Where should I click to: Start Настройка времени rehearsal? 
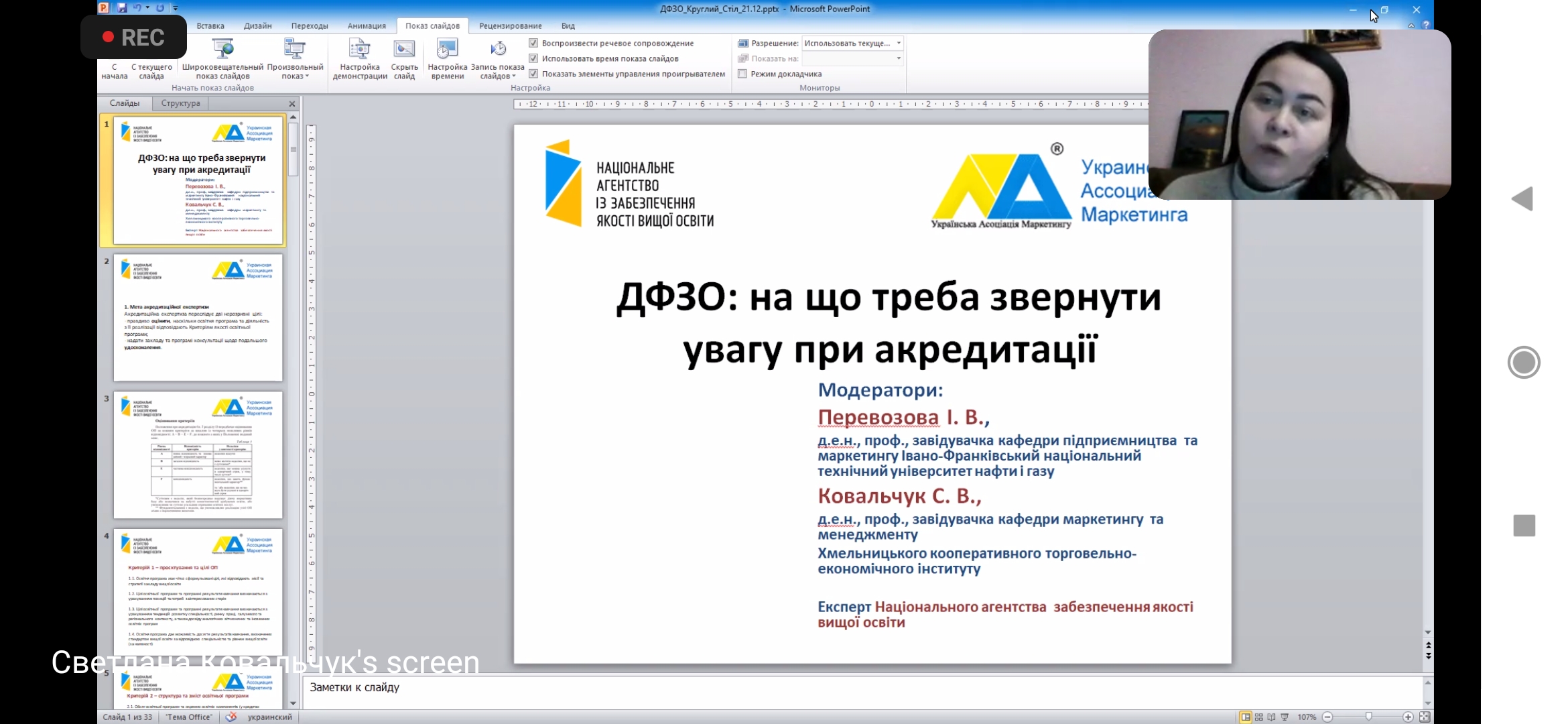[447, 58]
